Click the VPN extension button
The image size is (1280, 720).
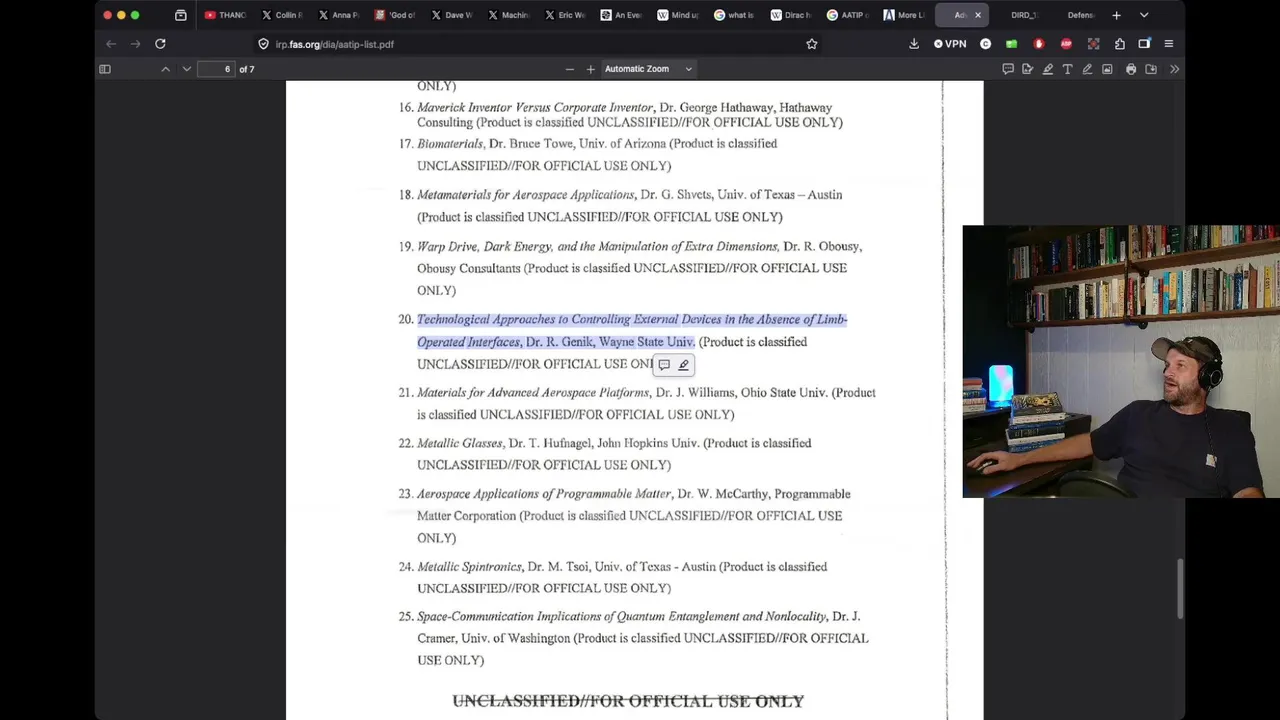(x=950, y=44)
